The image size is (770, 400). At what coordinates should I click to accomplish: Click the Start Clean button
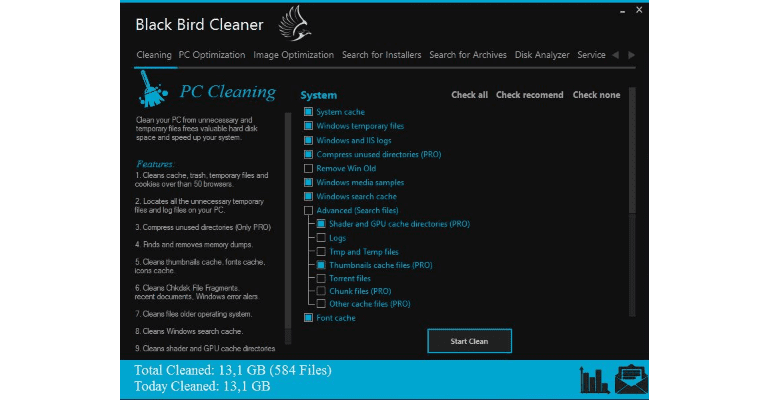[x=469, y=341]
